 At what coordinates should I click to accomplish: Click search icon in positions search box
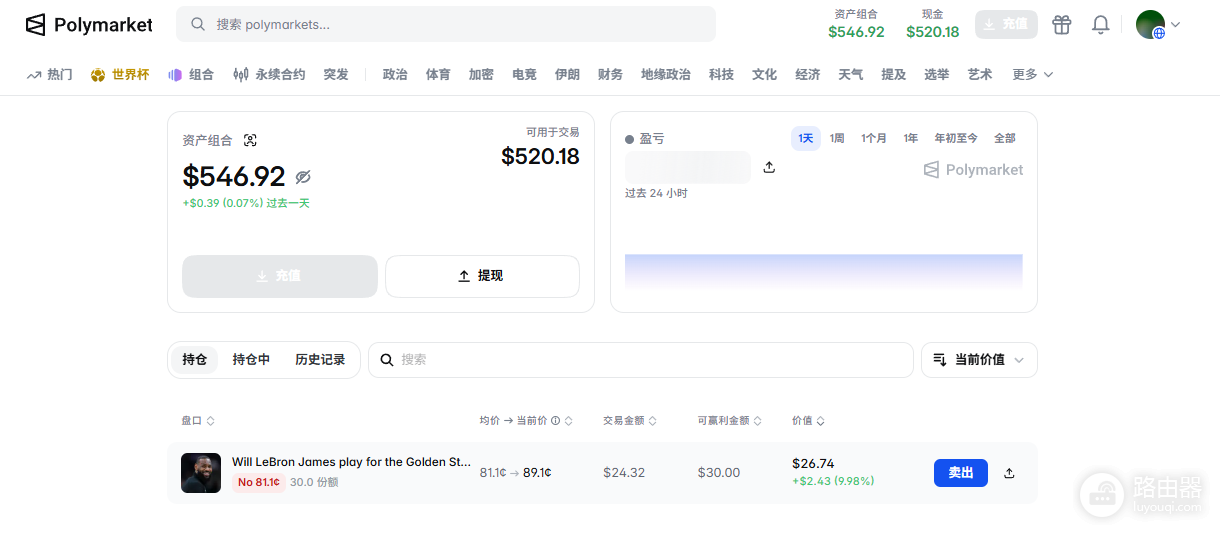(387, 359)
